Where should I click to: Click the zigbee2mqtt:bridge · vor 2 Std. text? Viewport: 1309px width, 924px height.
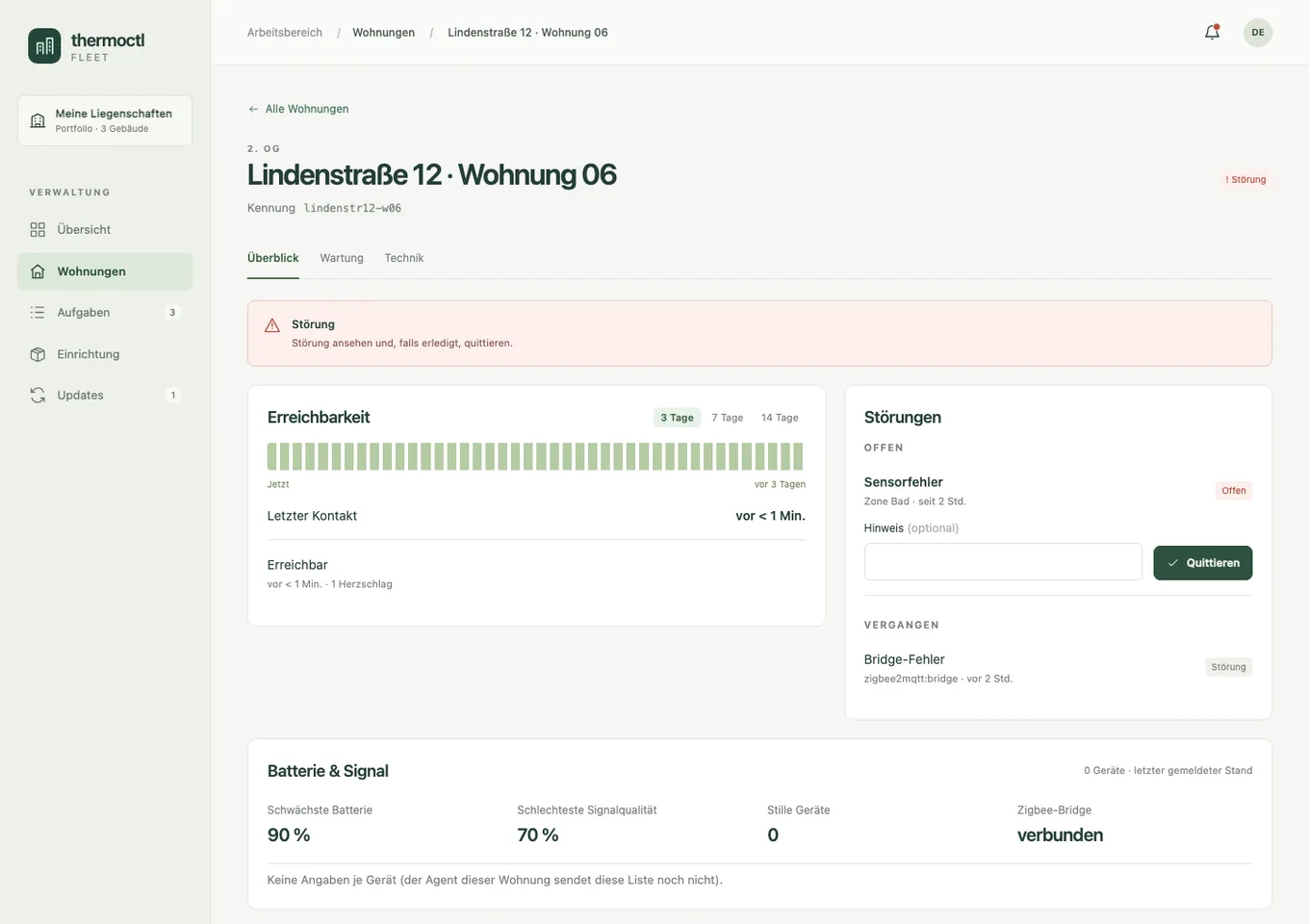coord(937,679)
